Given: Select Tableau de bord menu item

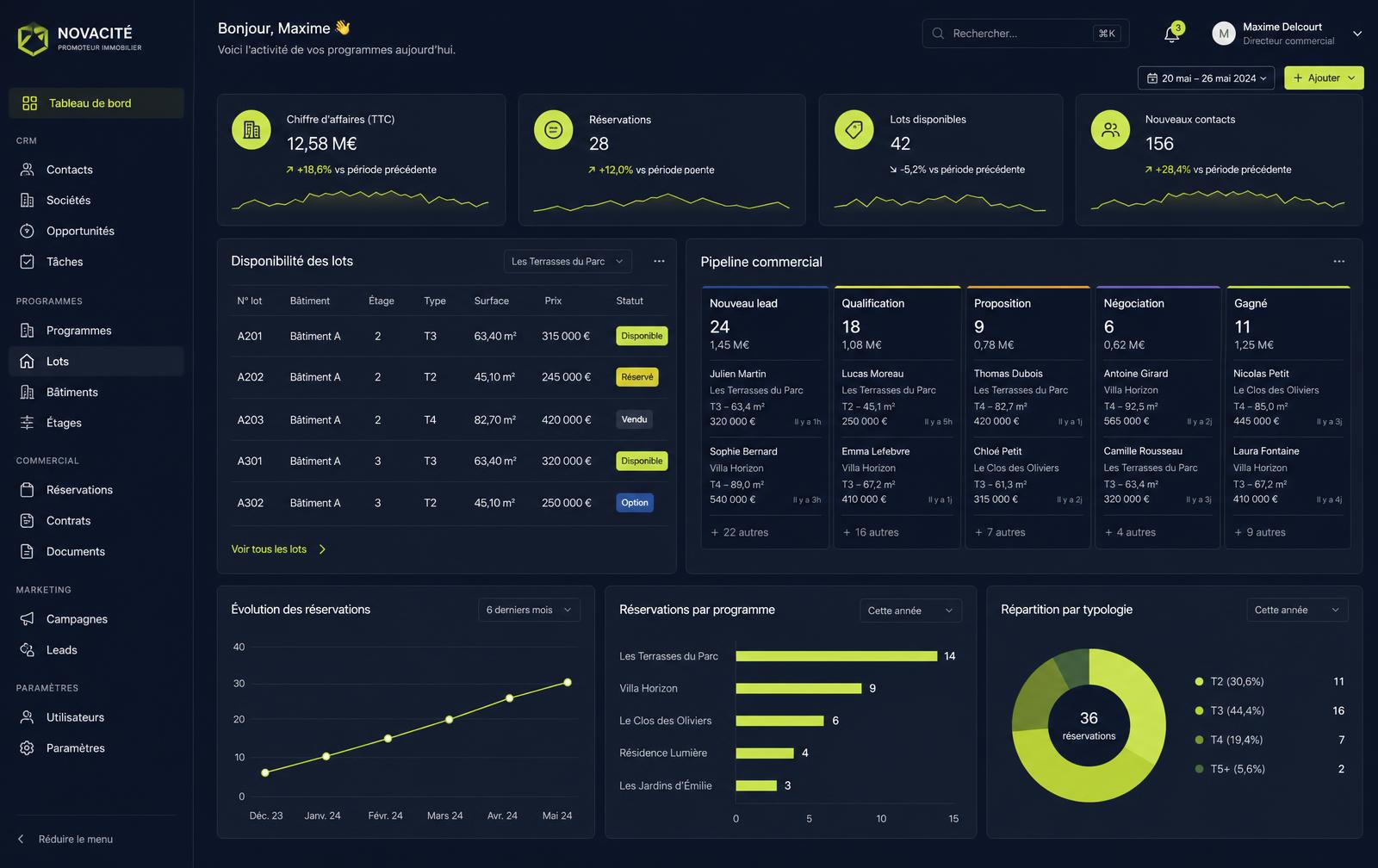Looking at the screenshot, I should click(96, 103).
